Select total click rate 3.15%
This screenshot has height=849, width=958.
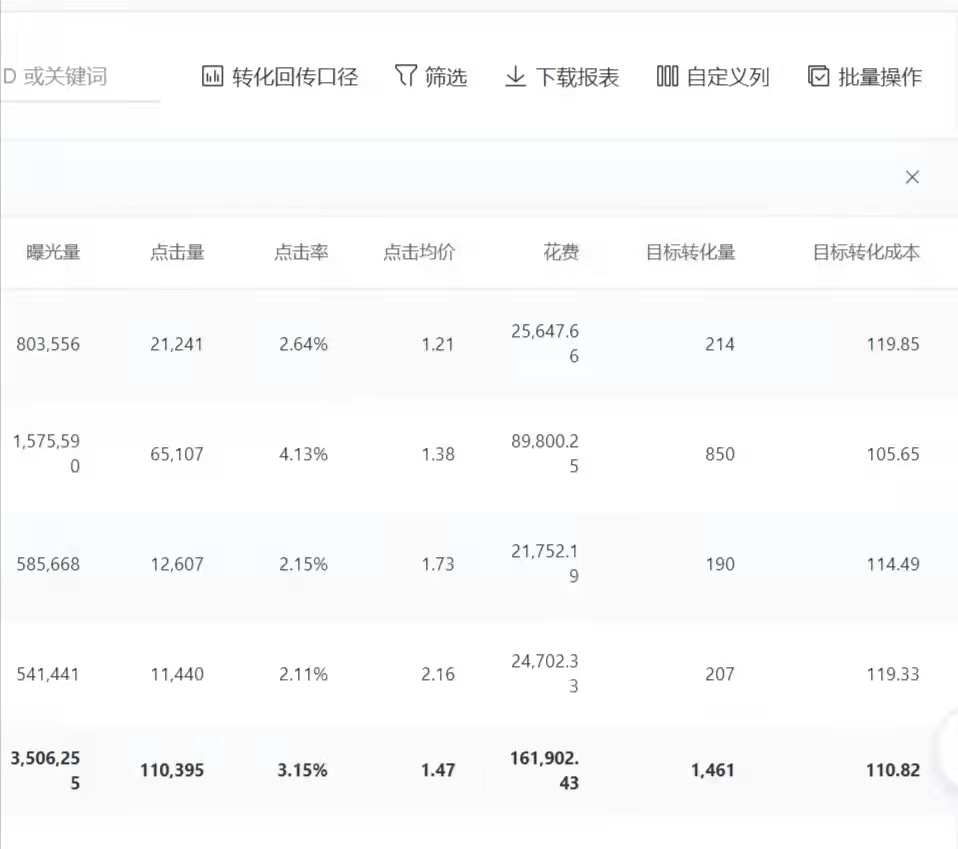pos(302,771)
